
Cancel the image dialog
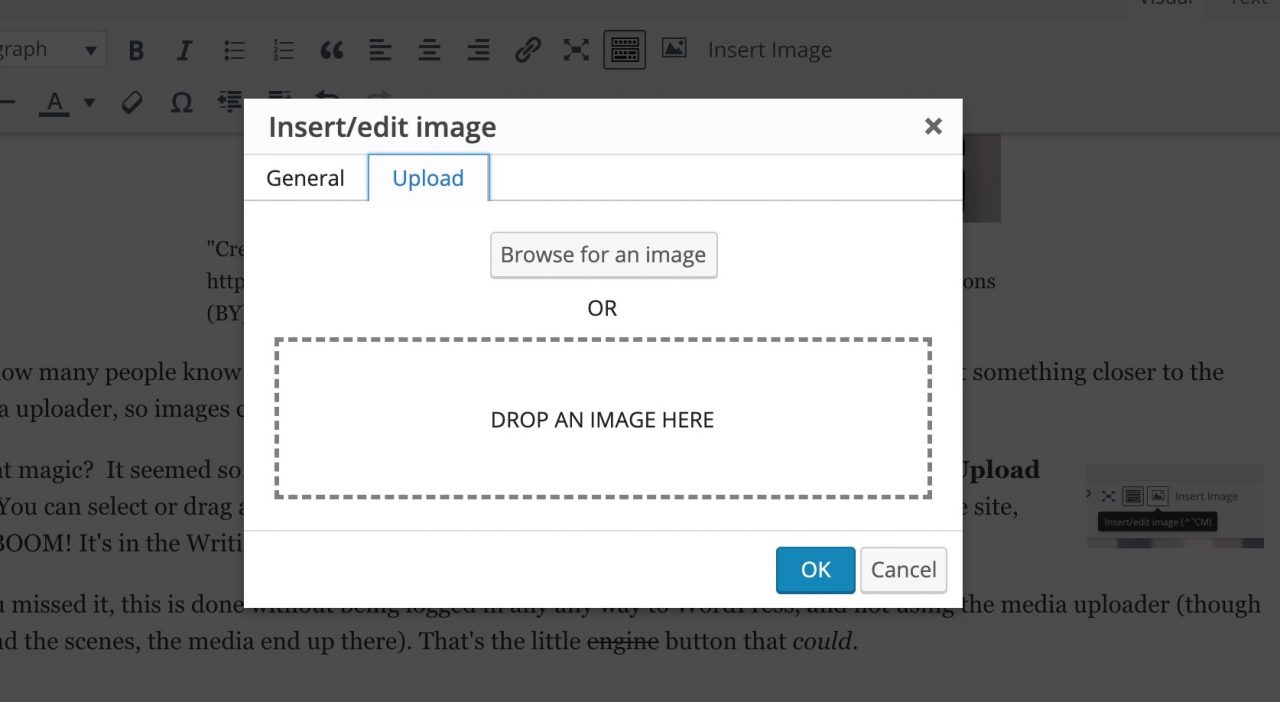pos(903,569)
